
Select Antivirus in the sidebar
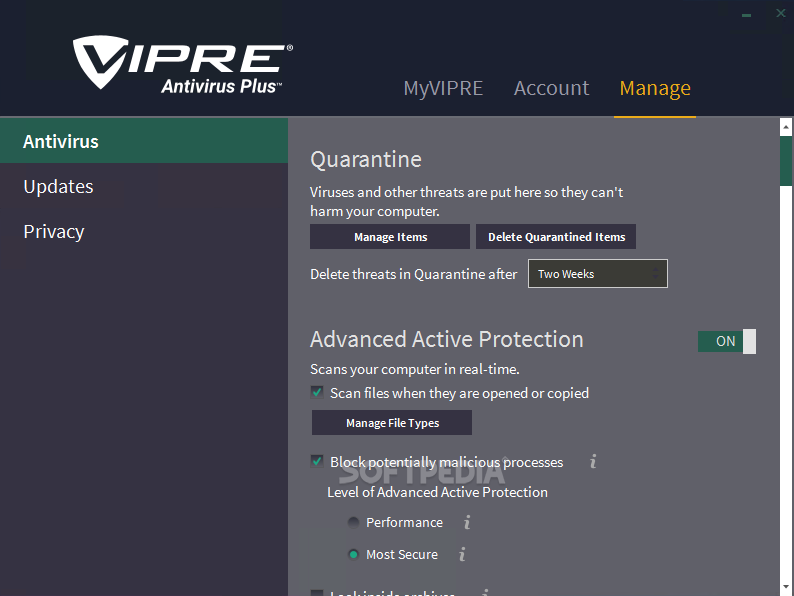pos(144,141)
